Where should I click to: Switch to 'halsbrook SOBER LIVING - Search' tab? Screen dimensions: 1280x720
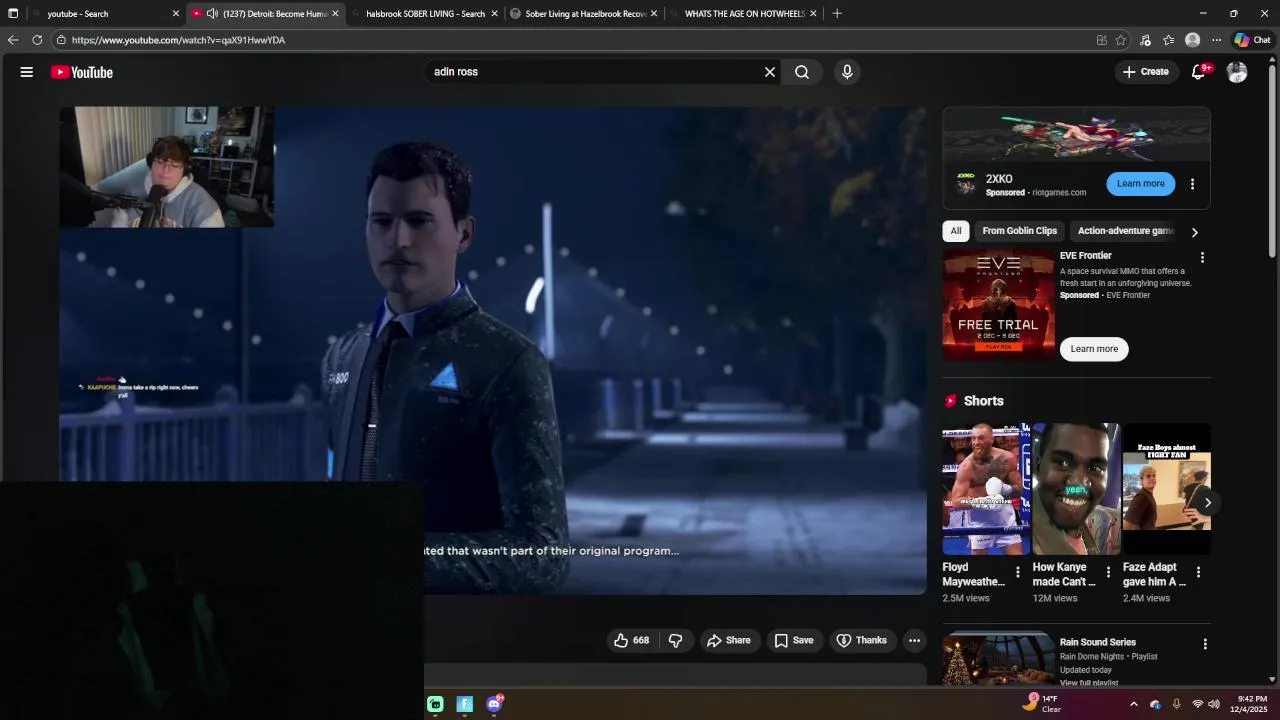(x=425, y=14)
